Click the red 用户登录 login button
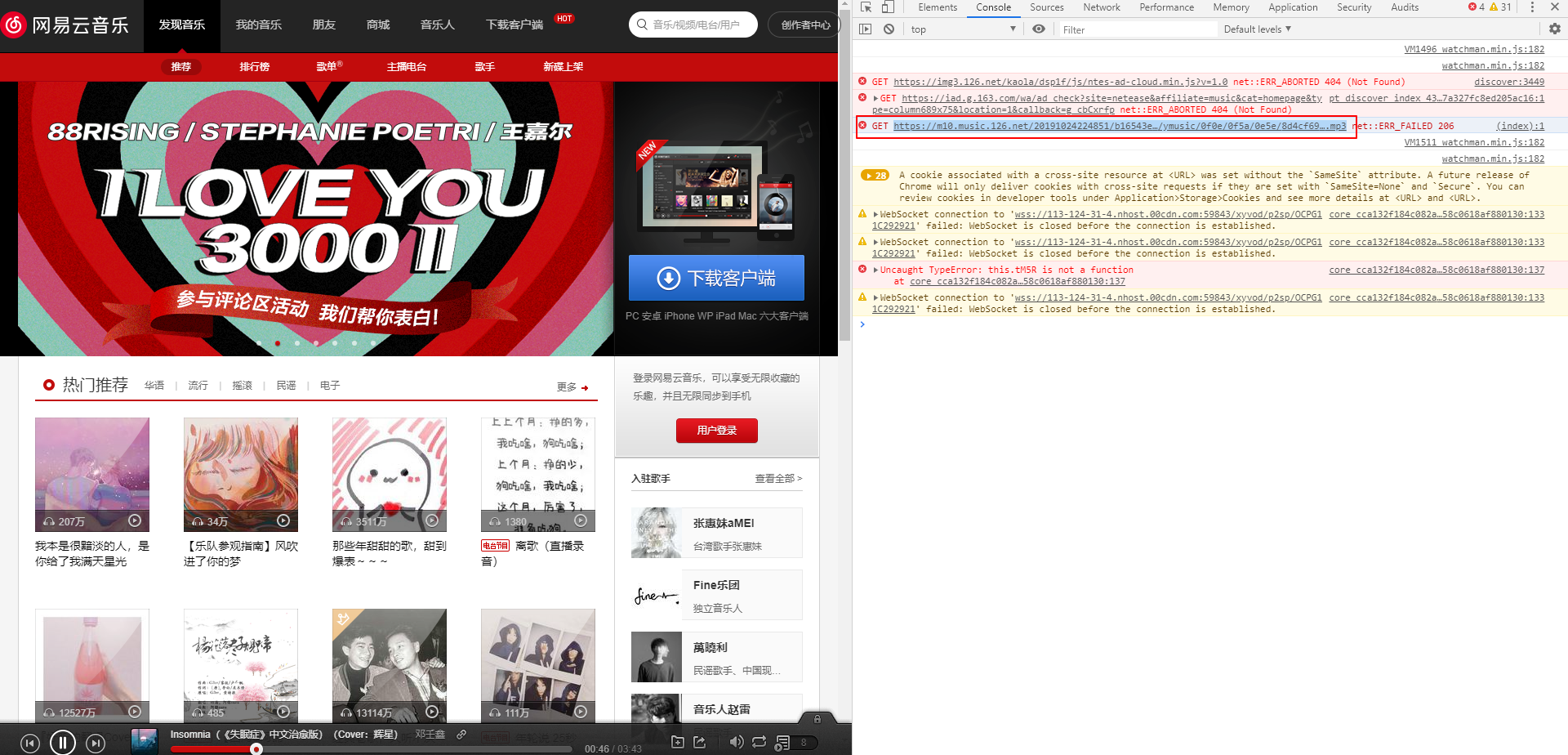1568x755 pixels. pyautogui.click(x=717, y=431)
